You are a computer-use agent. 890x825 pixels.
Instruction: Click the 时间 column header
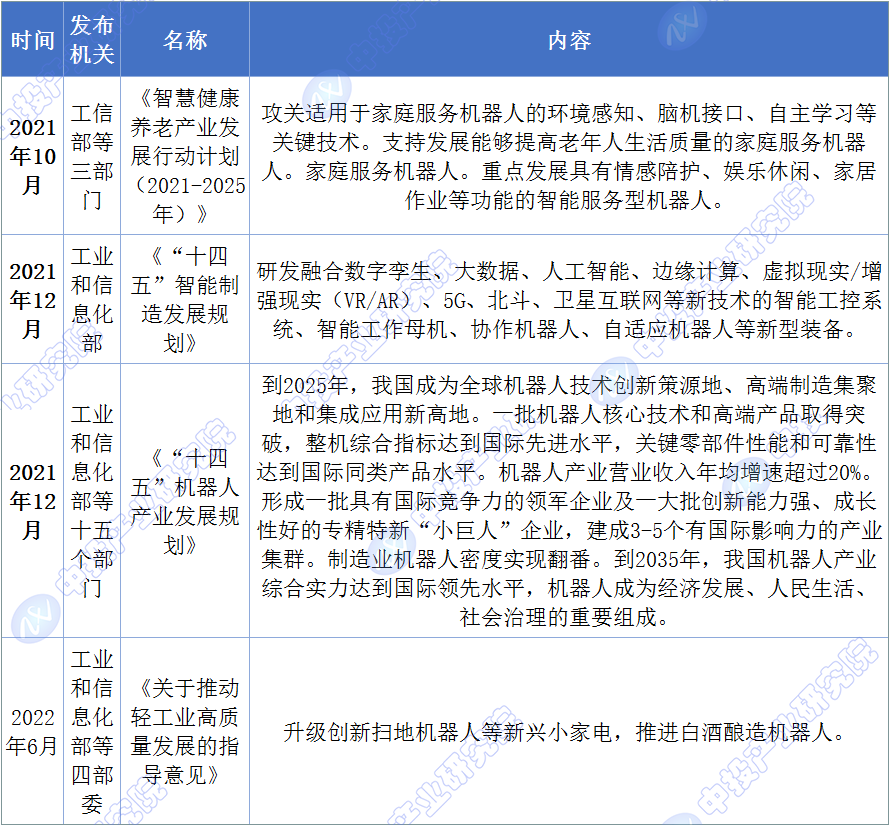32,40
